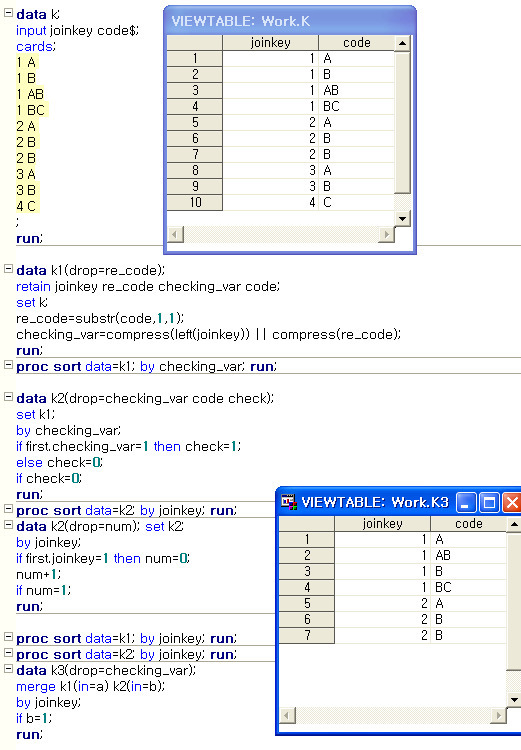The height and width of the screenshot is (750, 521).
Task: Click scroll-right arrow in Work.K3 table
Action: [x=498, y=716]
